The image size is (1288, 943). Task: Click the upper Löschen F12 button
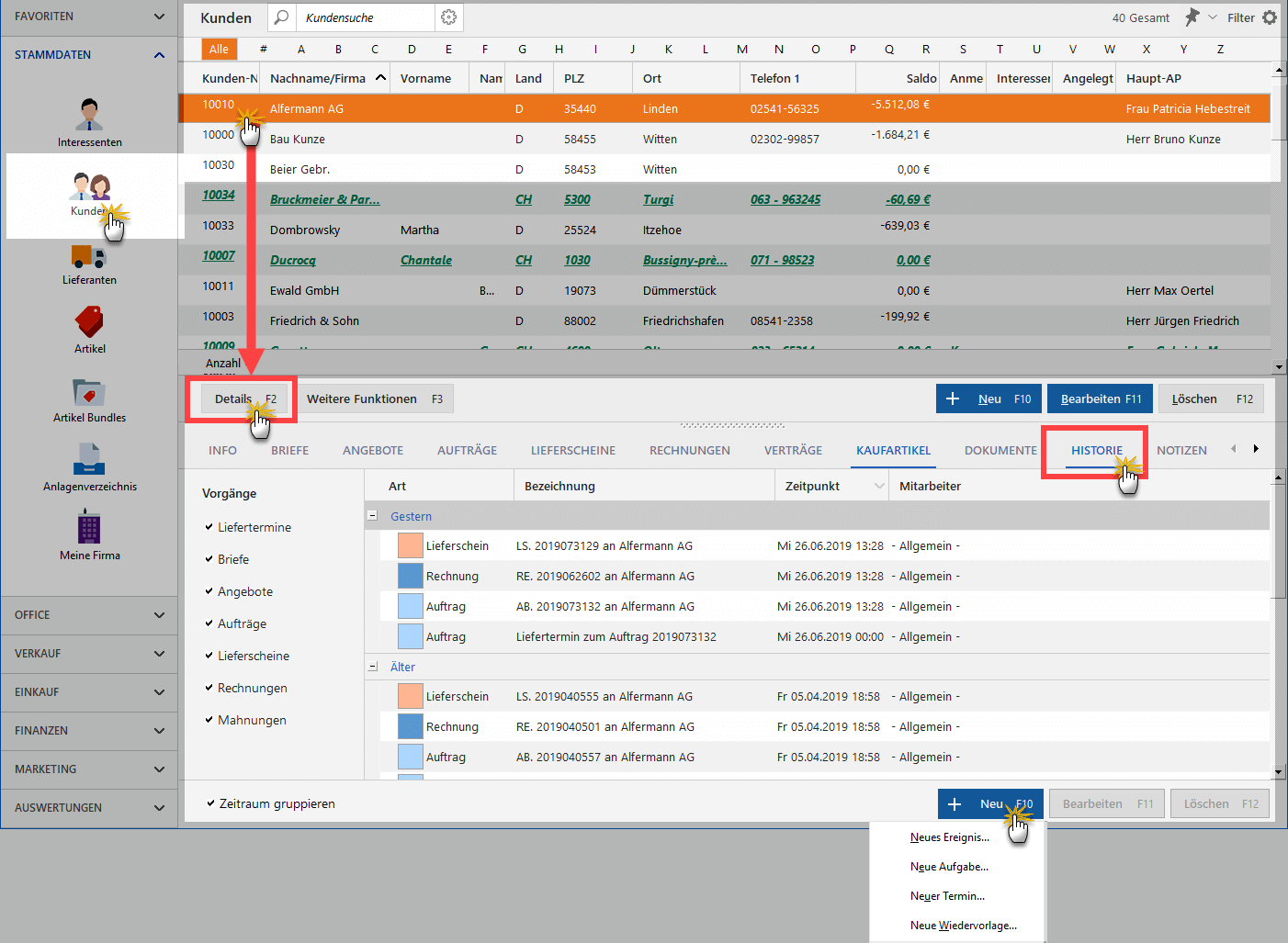tap(1211, 399)
